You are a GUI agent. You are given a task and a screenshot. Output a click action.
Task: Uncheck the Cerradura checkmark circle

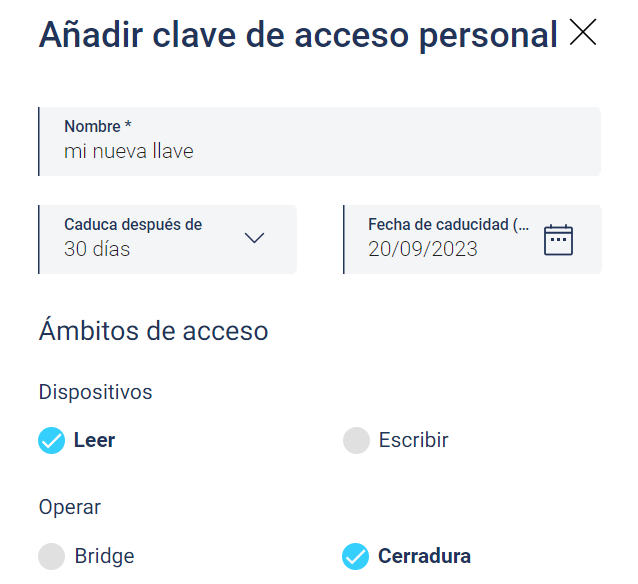click(x=355, y=556)
